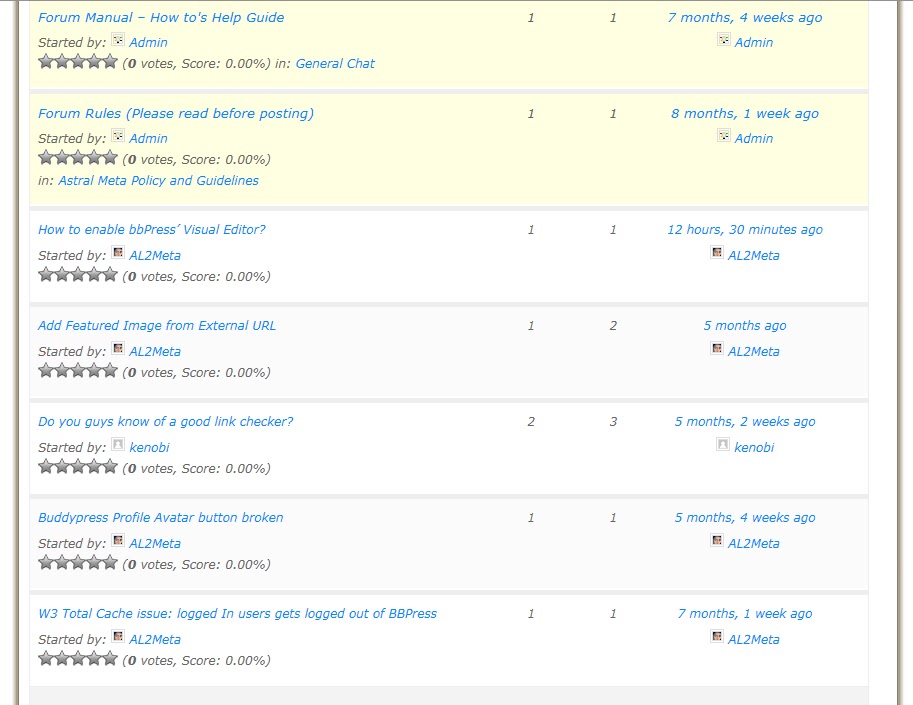Open kenobi link in link checker freshness column

(754, 448)
